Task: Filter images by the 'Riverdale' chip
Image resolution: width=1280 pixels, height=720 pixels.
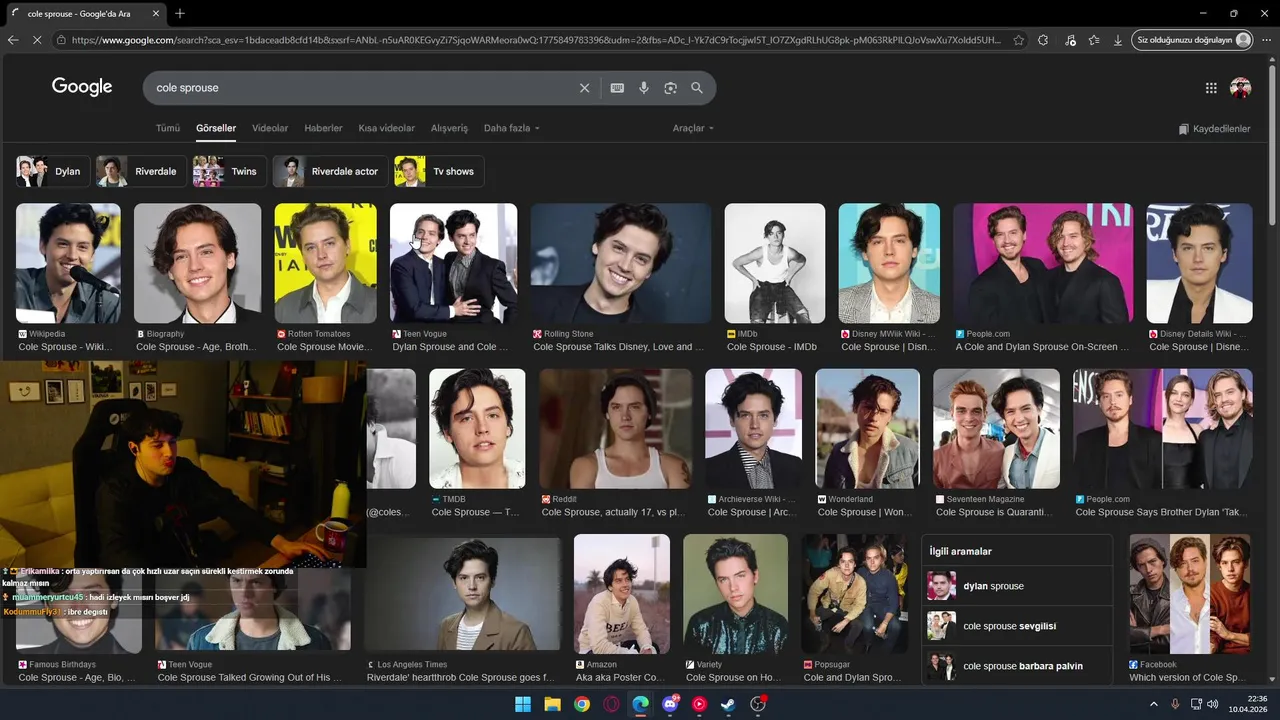Action: (140, 171)
